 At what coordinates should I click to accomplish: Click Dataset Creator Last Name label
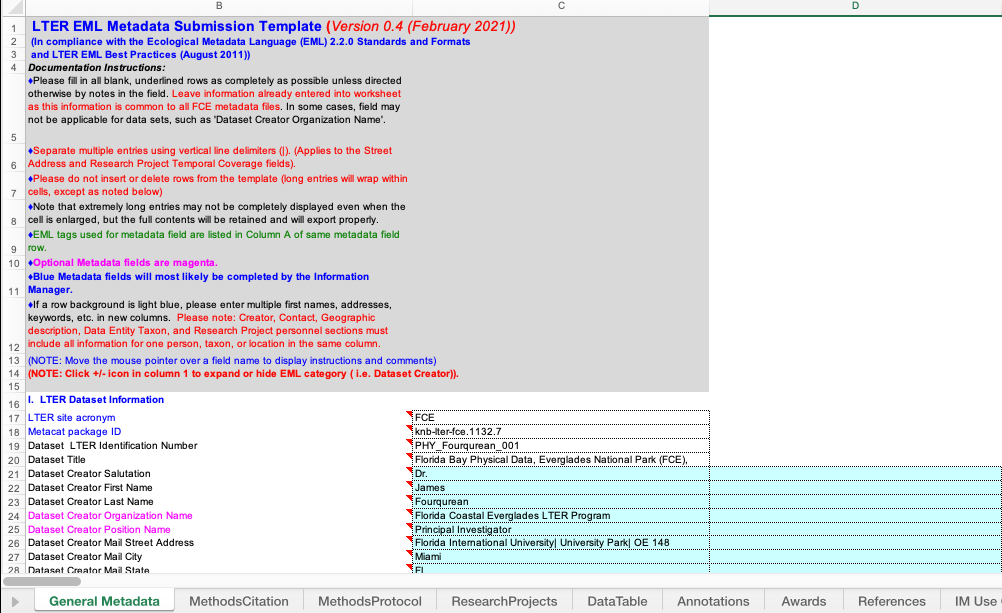pos(90,502)
